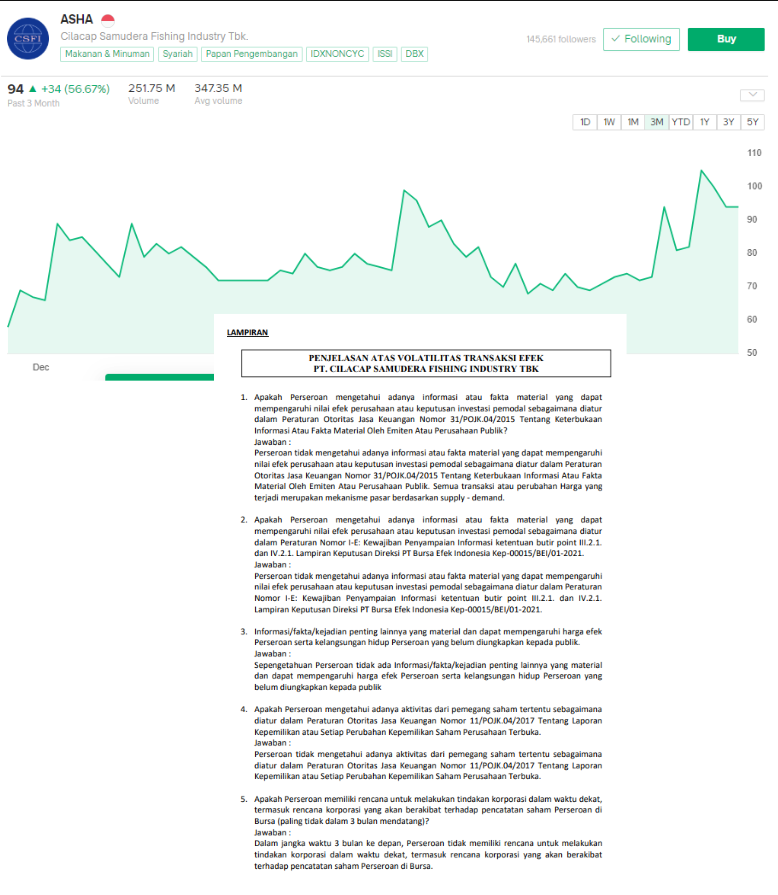Viewport: 778px width, 895px height.
Task: Select the 5Y chart range
Action: click(x=753, y=122)
